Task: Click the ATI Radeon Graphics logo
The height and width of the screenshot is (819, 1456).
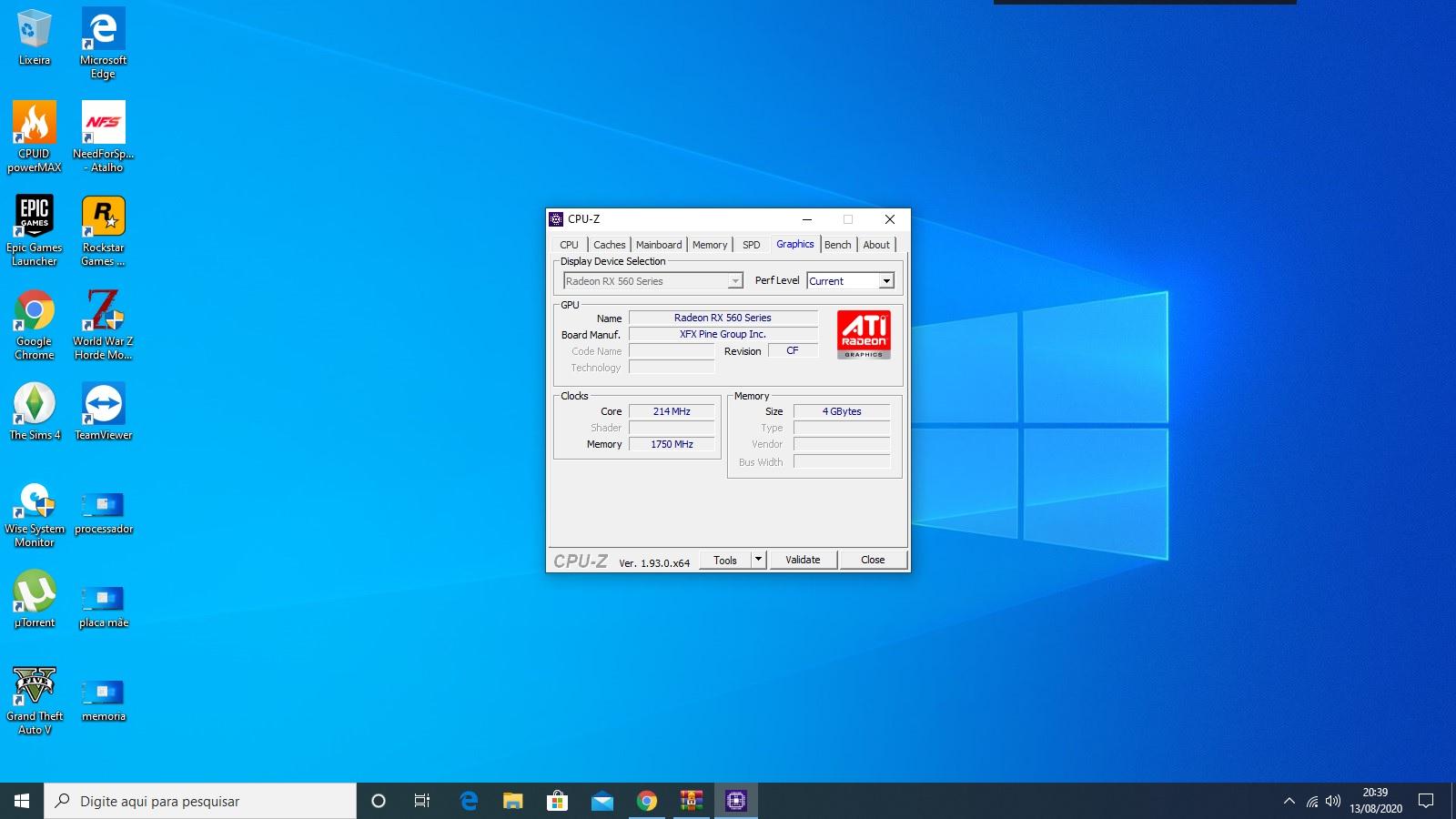Action: tap(864, 335)
